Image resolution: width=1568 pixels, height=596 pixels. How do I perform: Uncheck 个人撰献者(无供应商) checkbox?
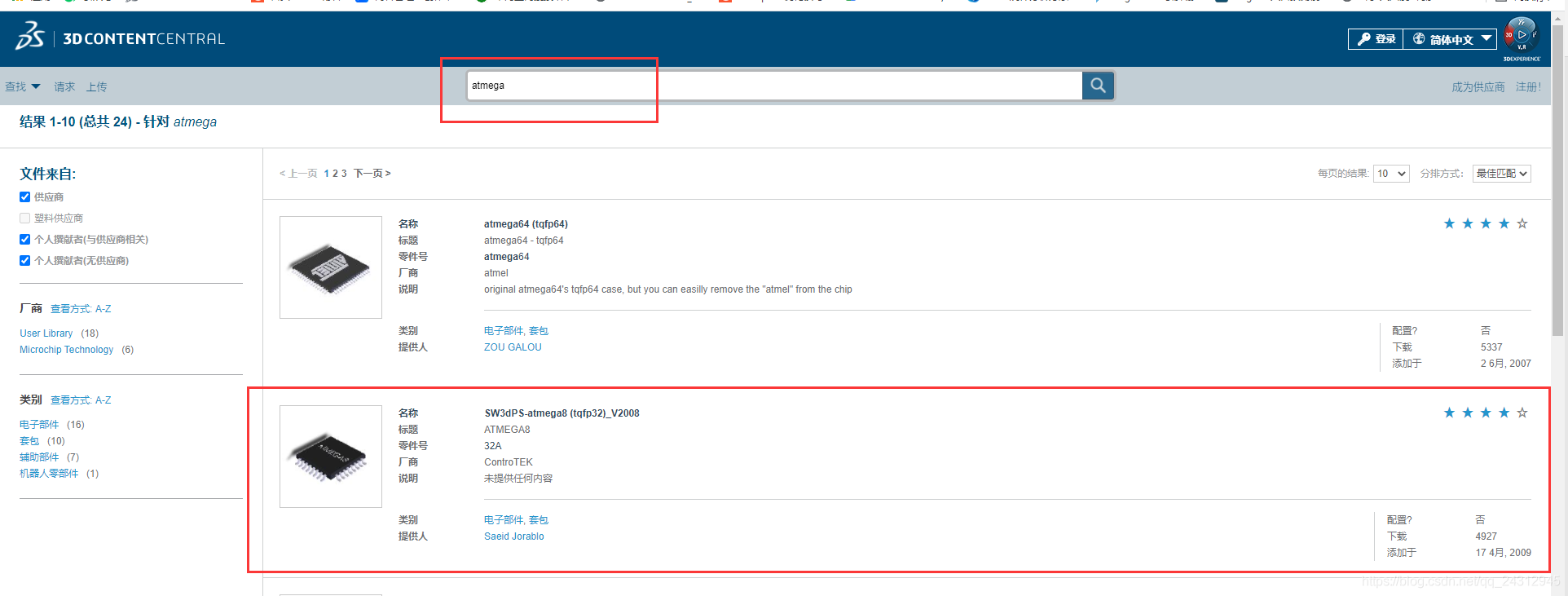[x=25, y=261]
